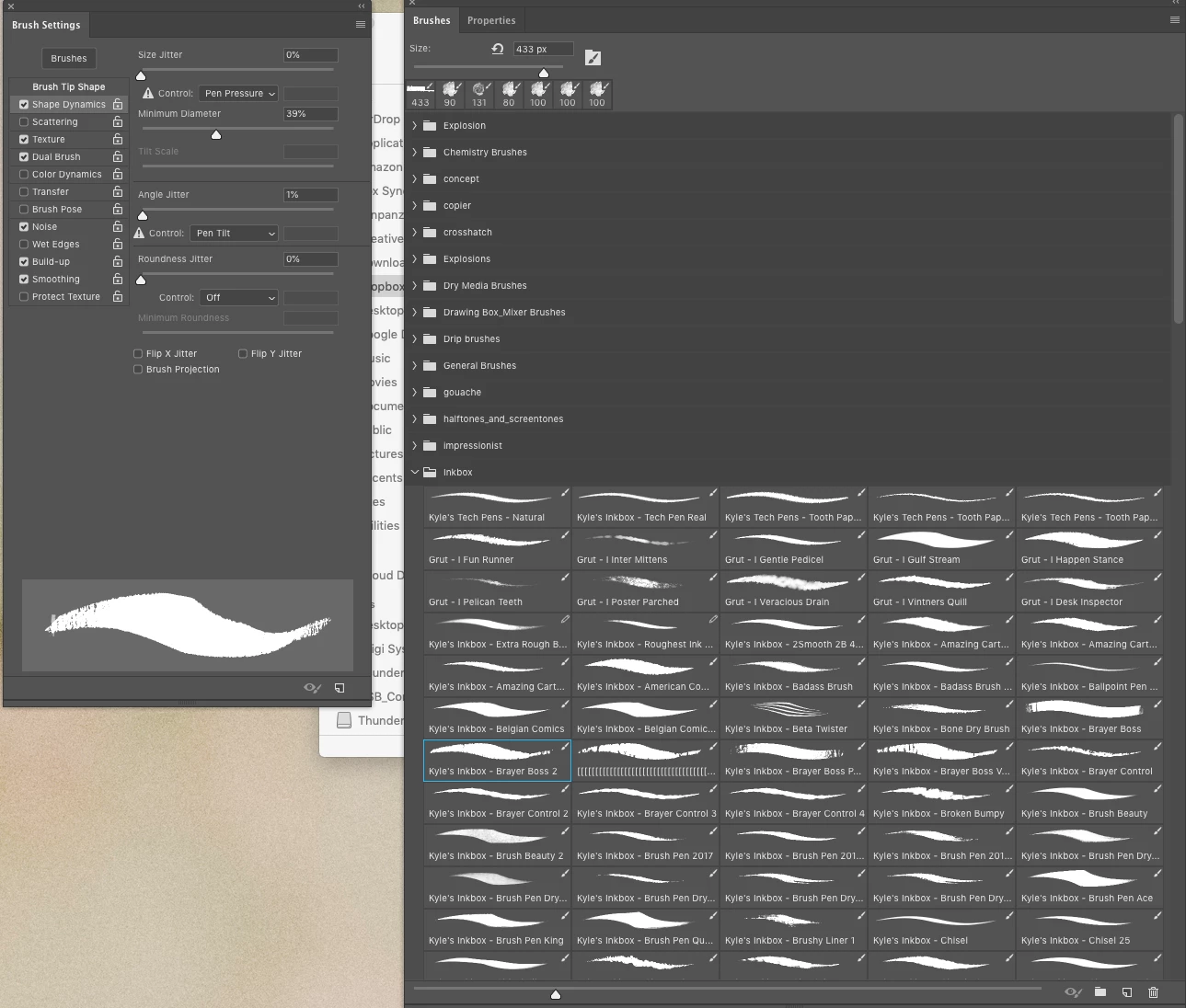This screenshot has height=1008, width=1186.
Task: Open Roundness Jitter control dropdown Off
Action: tap(239, 297)
